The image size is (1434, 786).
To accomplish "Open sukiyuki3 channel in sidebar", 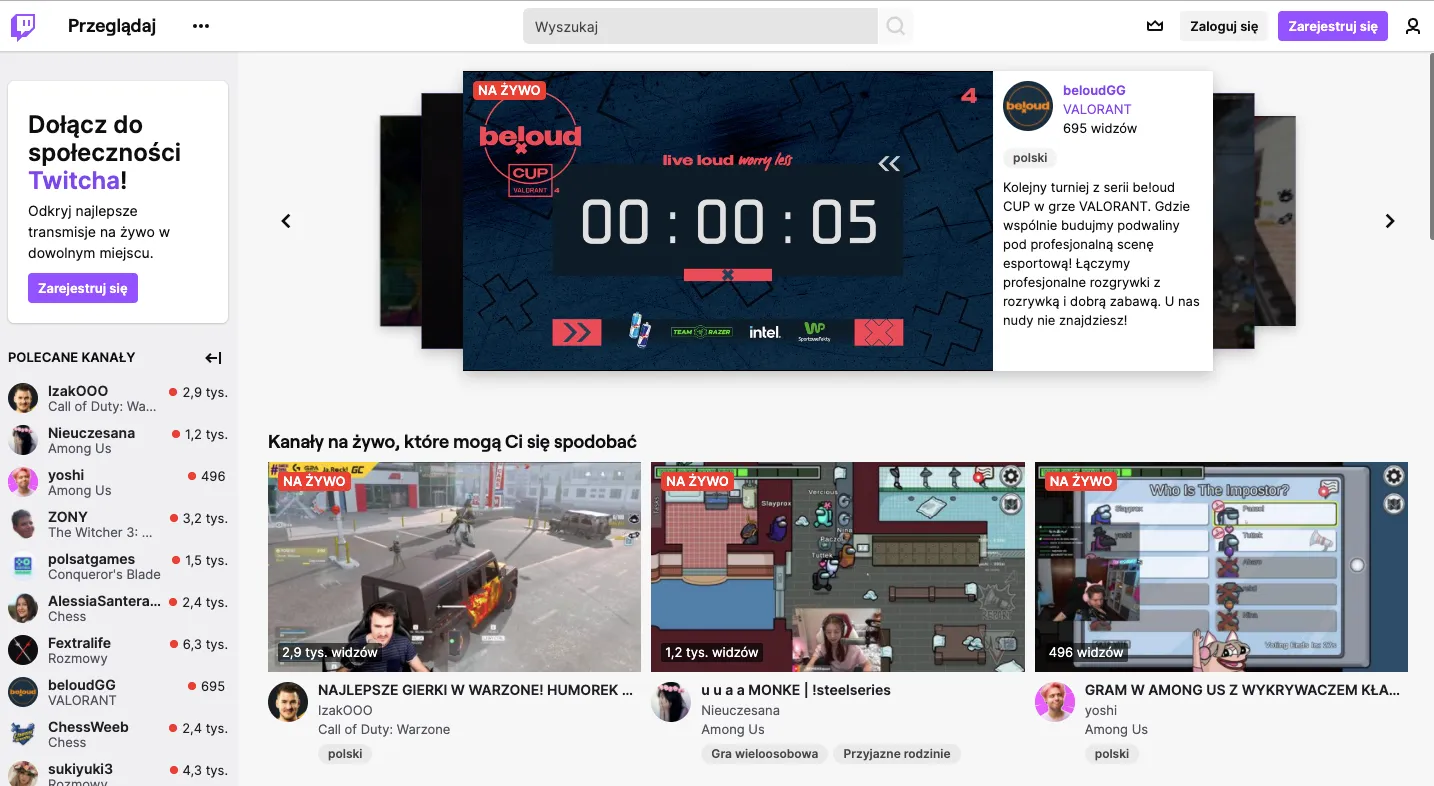I will click(x=118, y=773).
